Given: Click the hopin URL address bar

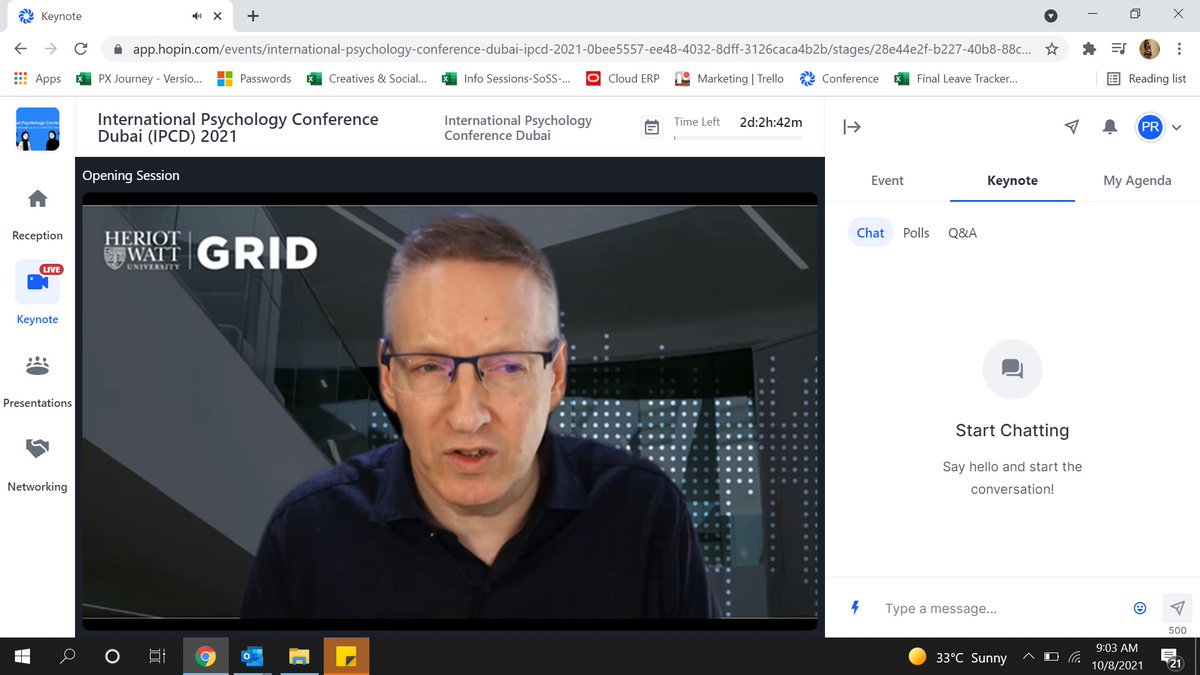Looking at the screenshot, I should 582,48.
